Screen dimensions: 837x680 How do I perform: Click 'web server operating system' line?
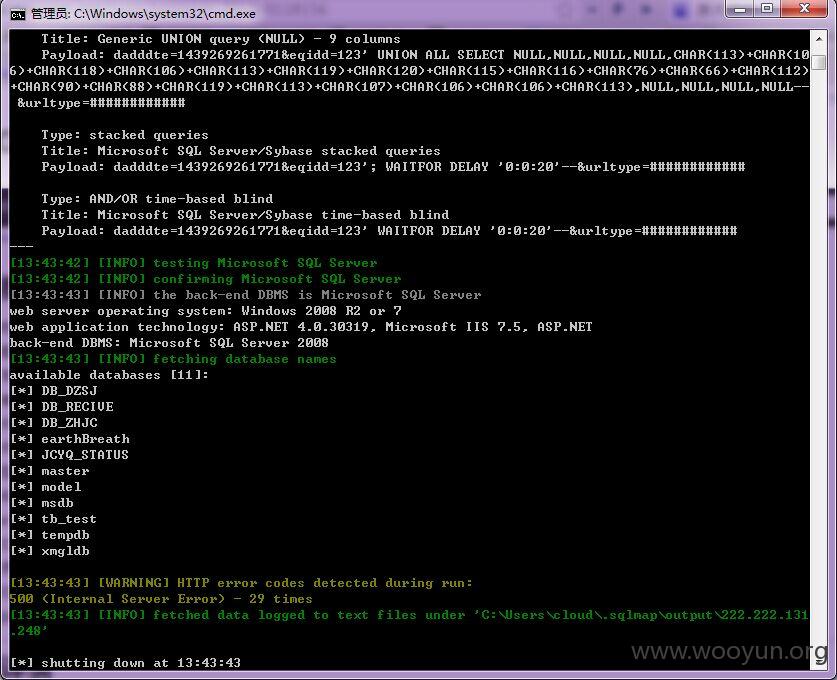(206, 311)
